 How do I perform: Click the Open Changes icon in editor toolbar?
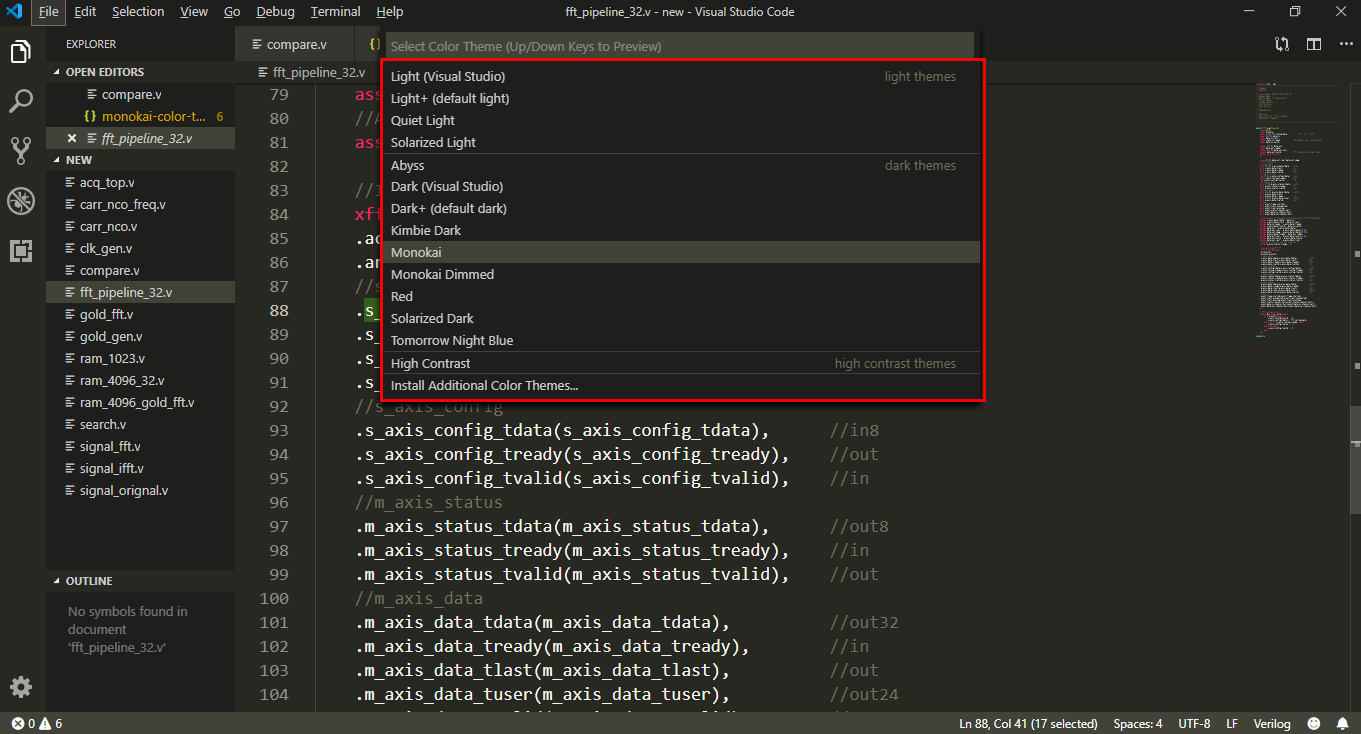(1282, 44)
